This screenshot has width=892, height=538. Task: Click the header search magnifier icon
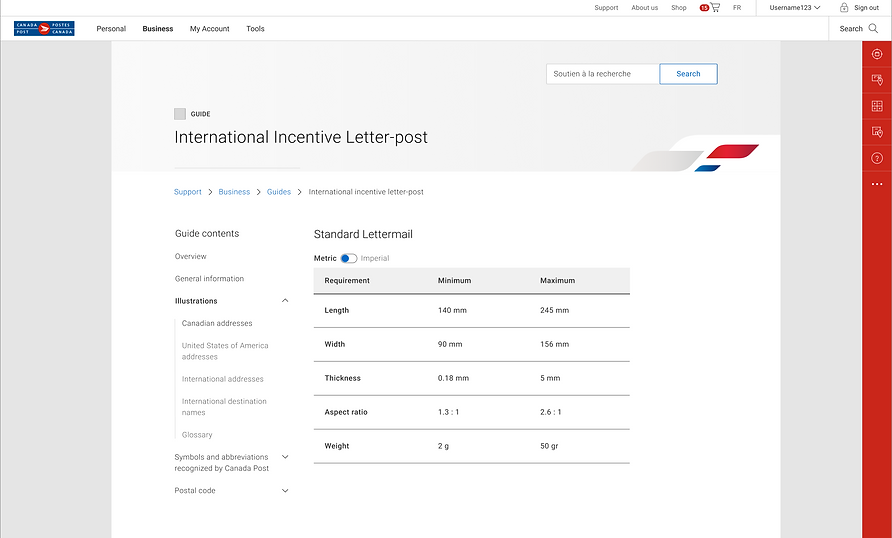pyautogui.click(x=873, y=28)
